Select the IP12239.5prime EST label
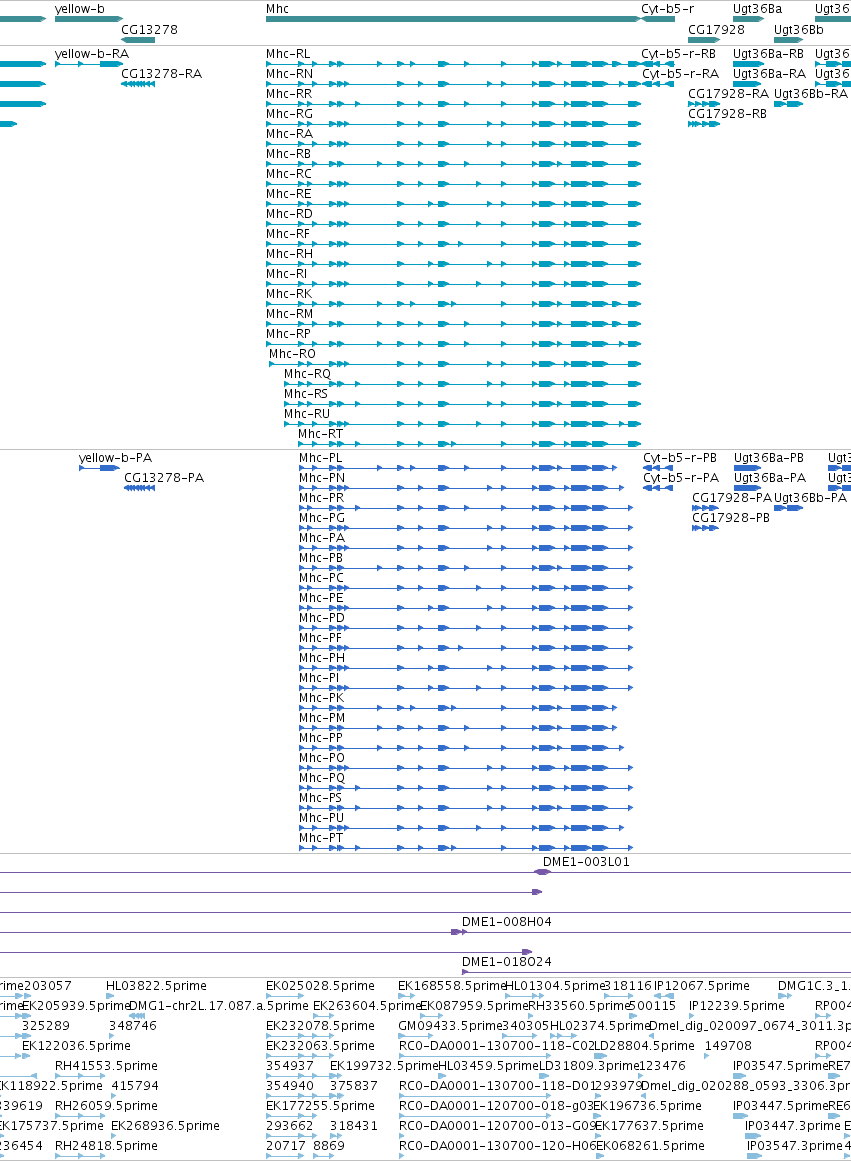The image size is (851, 1161). (736, 1006)
